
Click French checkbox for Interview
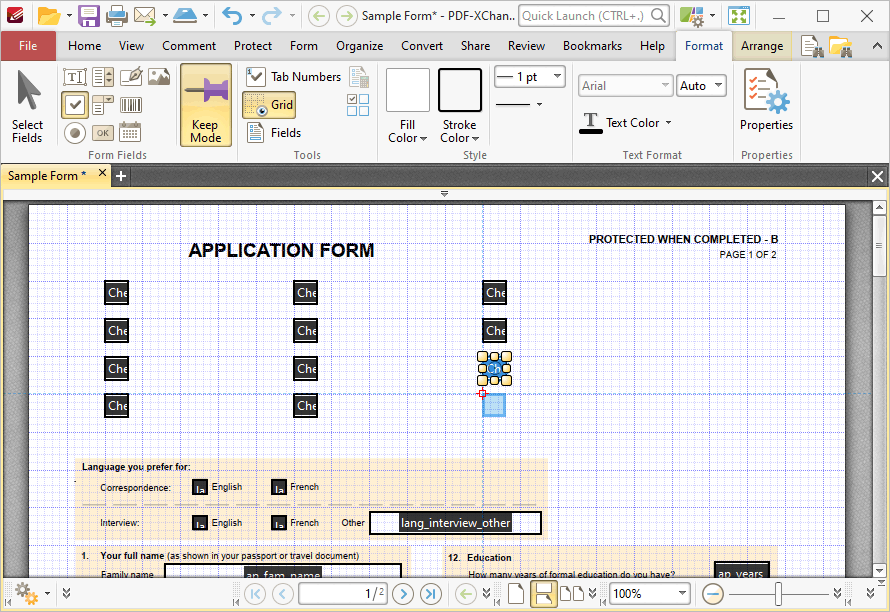pyautogui.click(x=279, y=523)
